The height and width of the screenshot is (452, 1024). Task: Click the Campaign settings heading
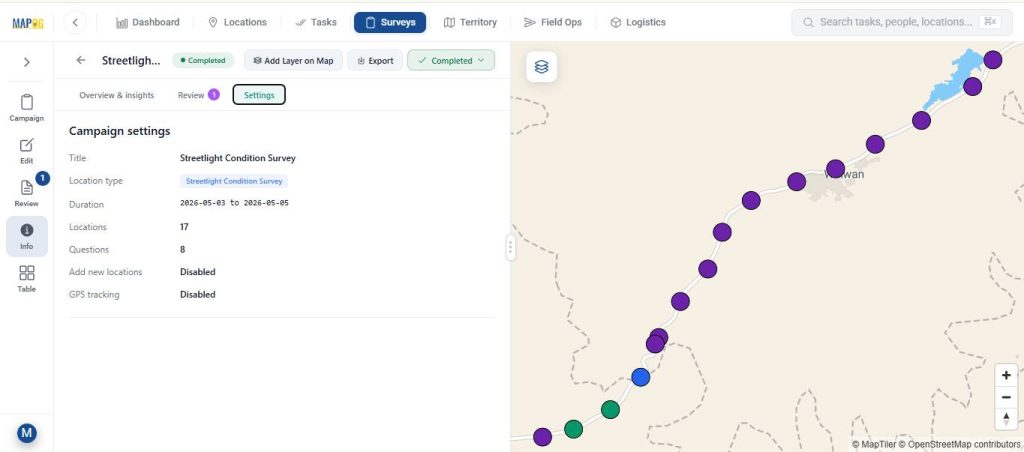point(120,131)
